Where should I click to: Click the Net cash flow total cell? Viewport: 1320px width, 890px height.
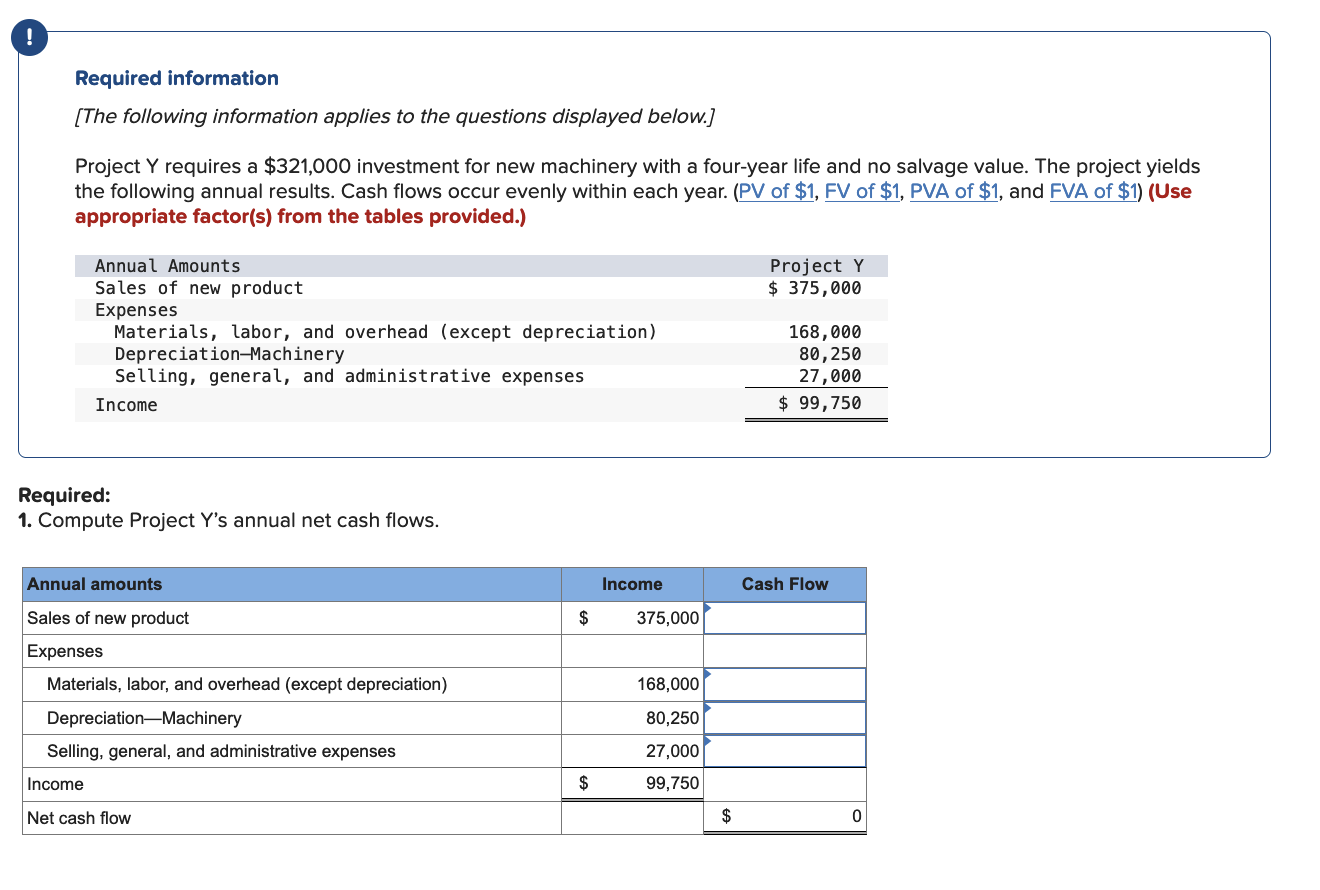[785, 817]
